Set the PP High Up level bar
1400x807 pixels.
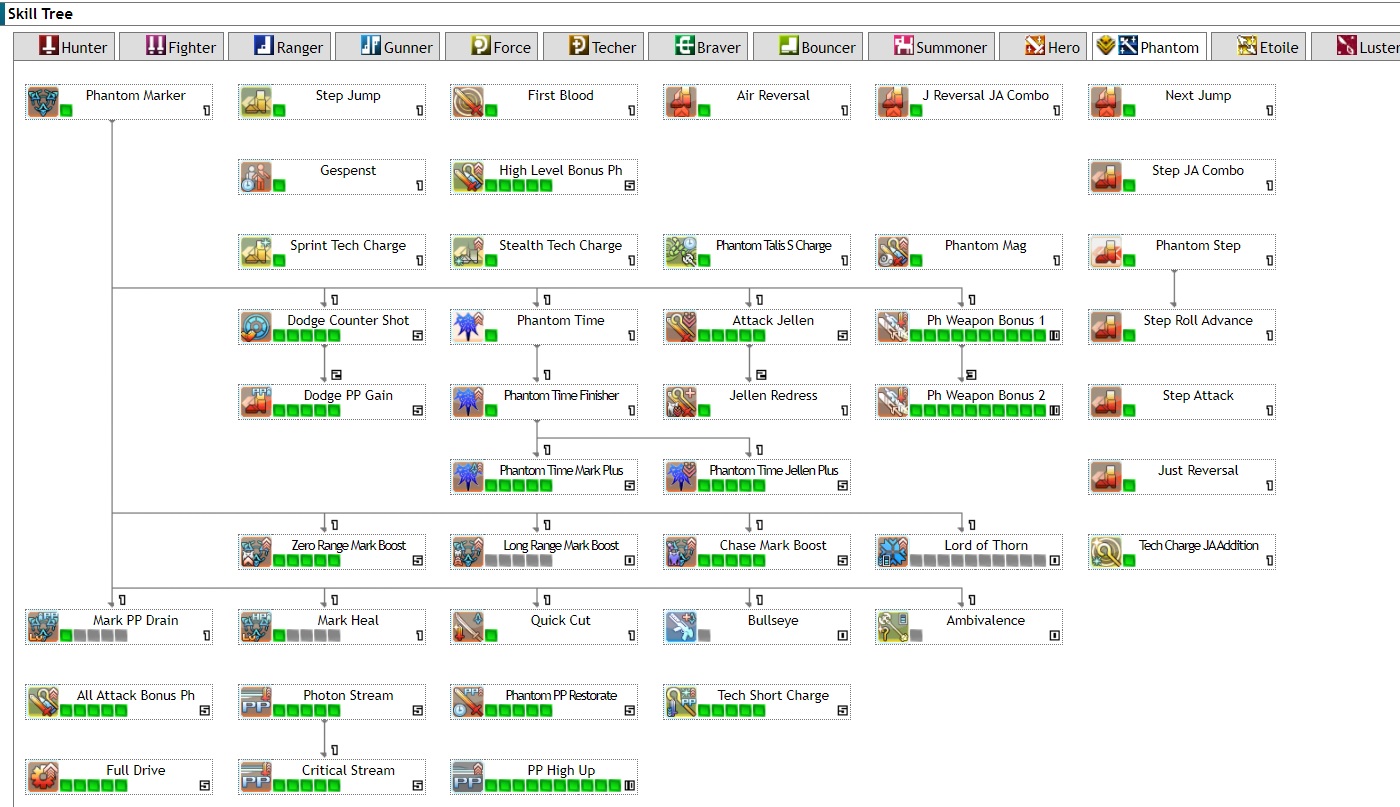point(552,786)
